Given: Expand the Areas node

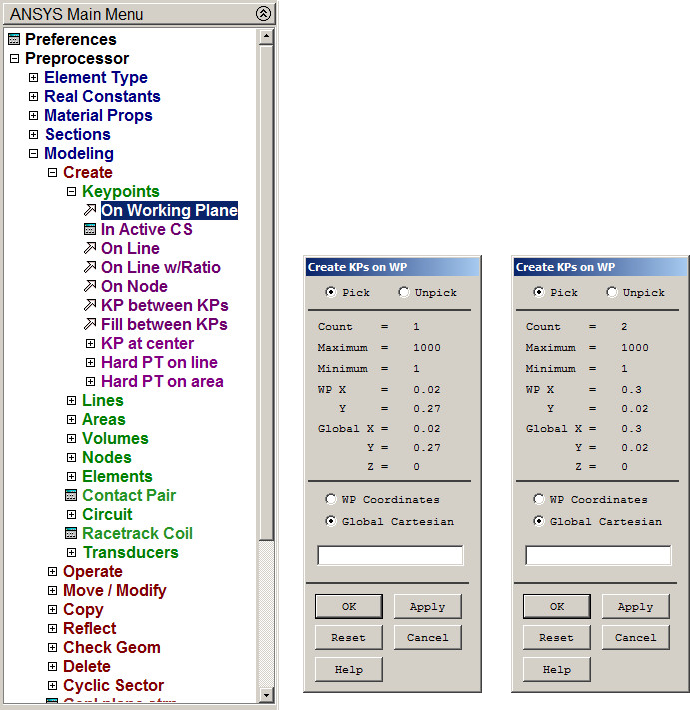Looking at the screenshot, I should coord(72,419).
